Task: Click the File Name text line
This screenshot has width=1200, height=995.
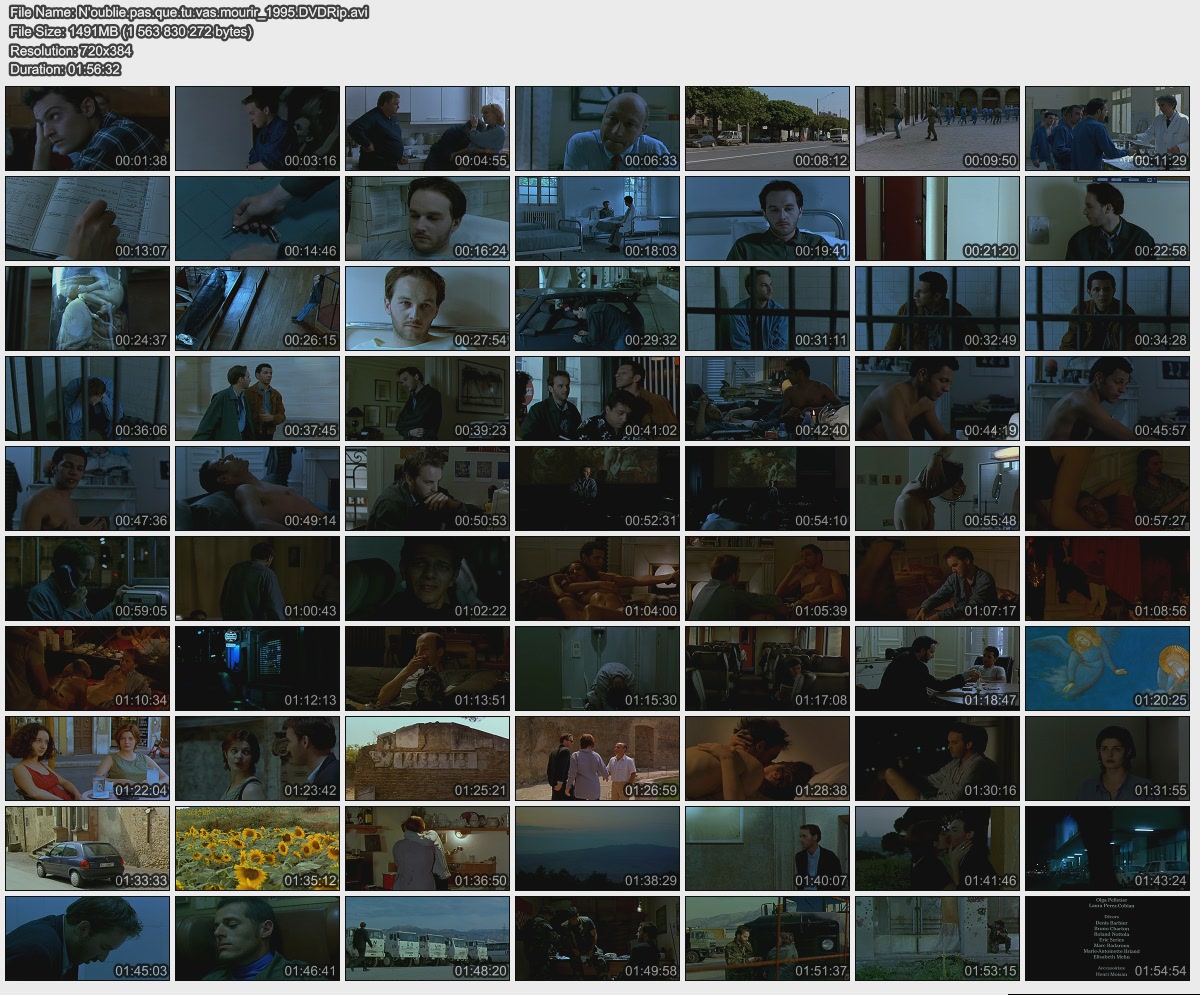Action: pos(189,12)
